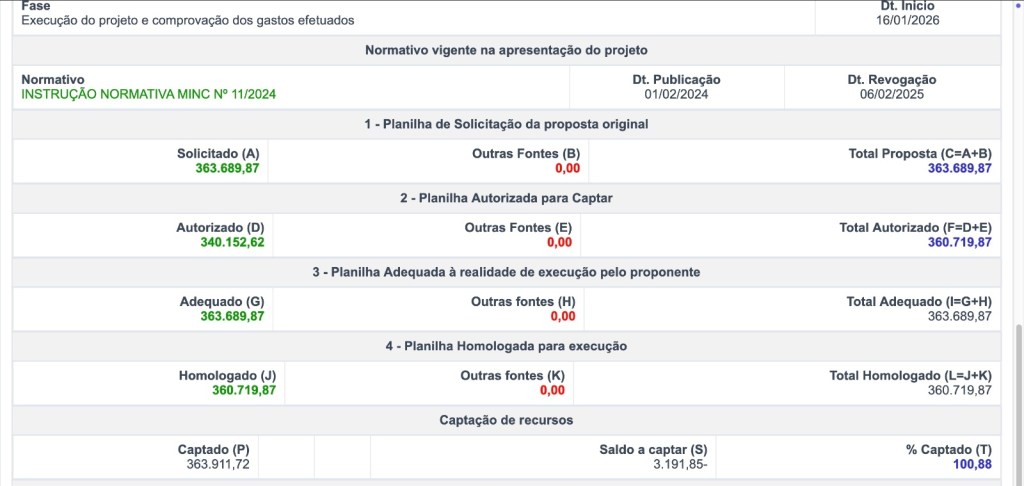This screenshot has width=1024, height=486.
Task: Click the Outras fontes (K) red value
Action: [552, 391]
